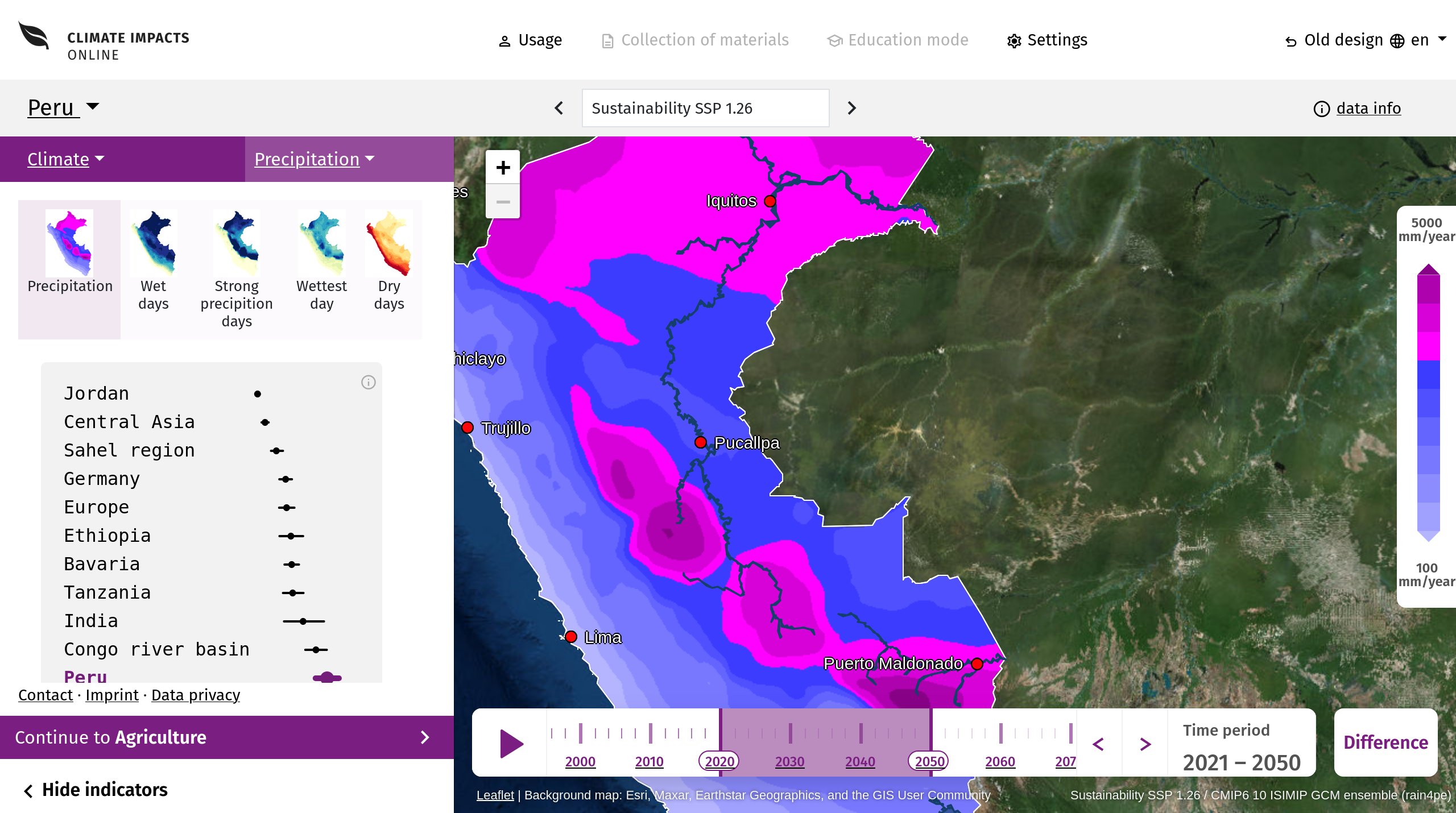This screenshot has width=1456, height=813.
Task: Open the ranking chart info icon
Action: pos(369,382)
